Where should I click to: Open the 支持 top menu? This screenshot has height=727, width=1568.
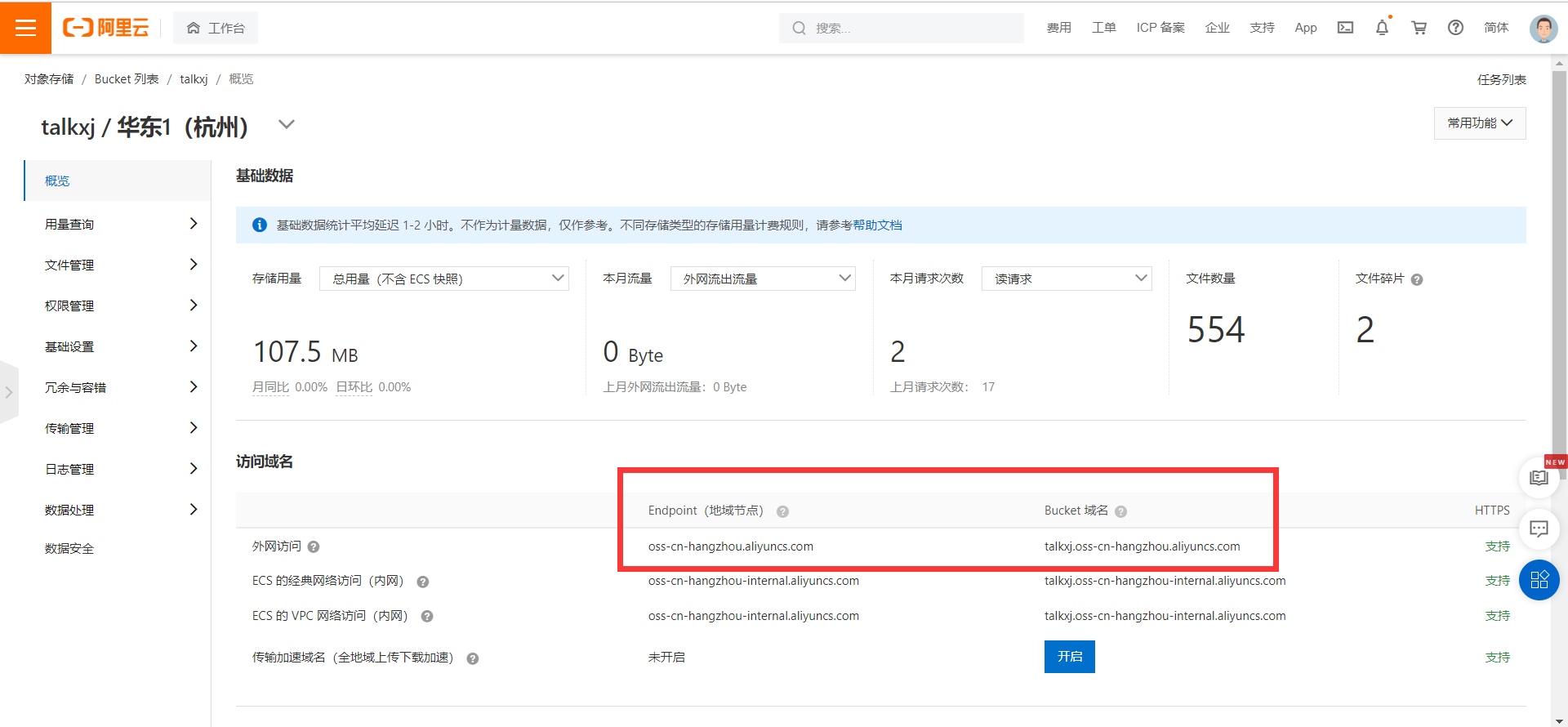[1262, 28]
